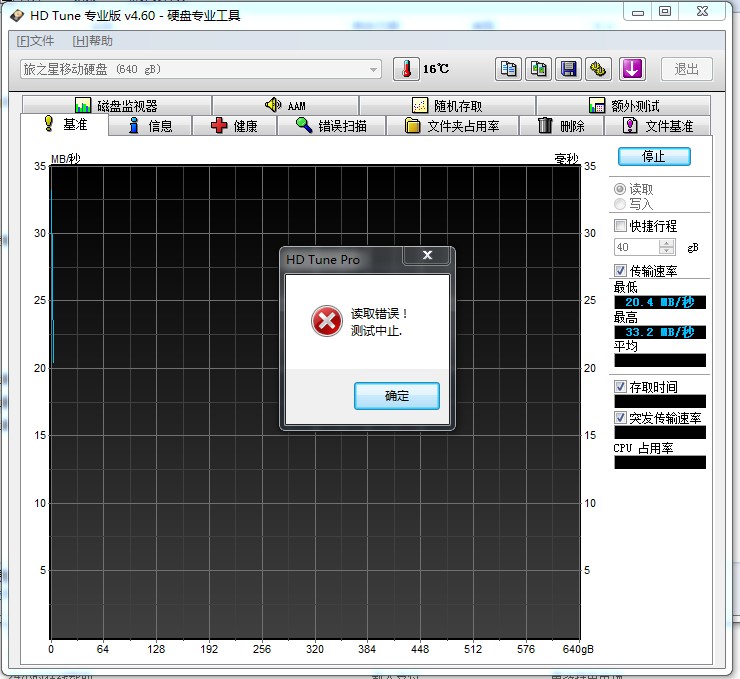
Task: Close the HD Tune Pro error dialog
Action: [427, 255]
